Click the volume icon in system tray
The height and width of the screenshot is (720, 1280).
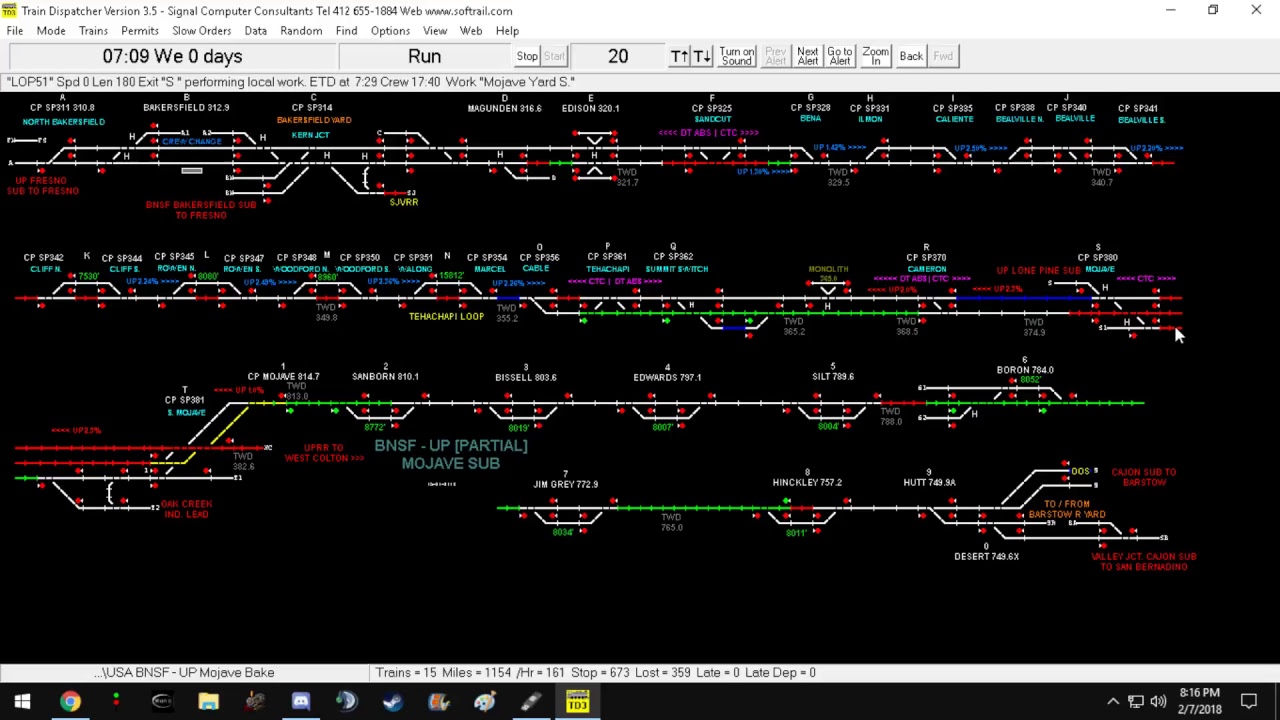pos(1158,701)
